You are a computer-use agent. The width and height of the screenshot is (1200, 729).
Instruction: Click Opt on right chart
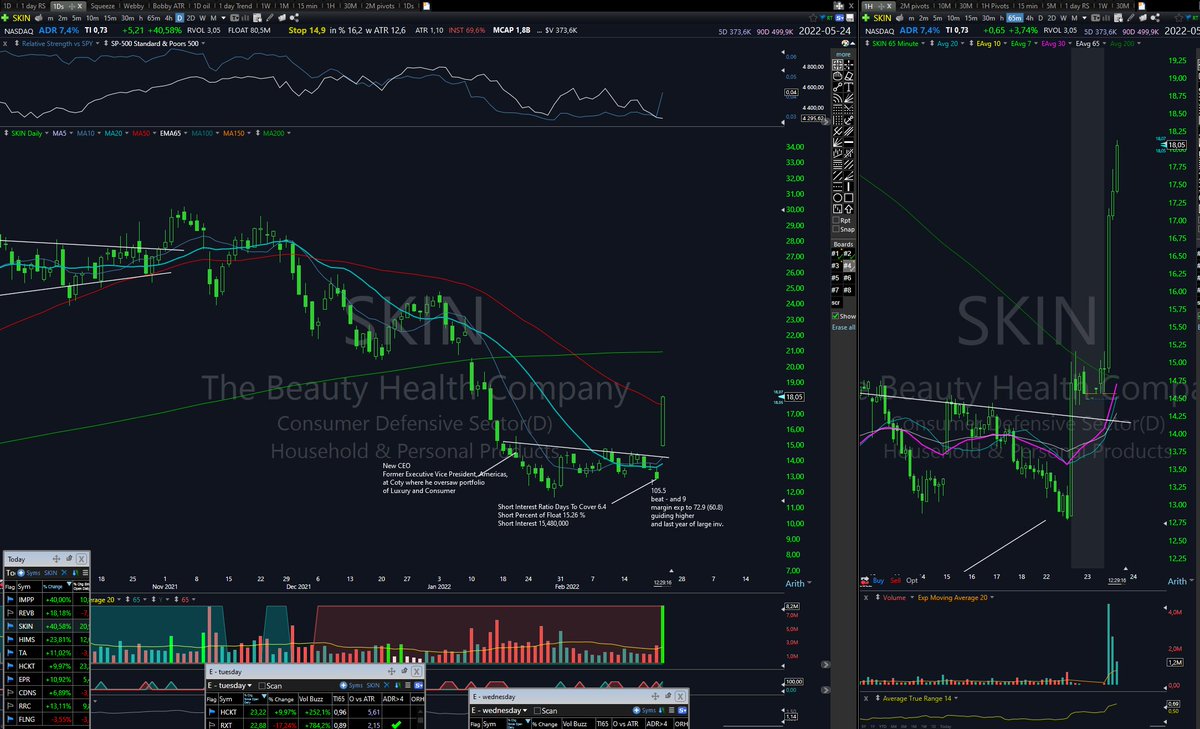point(911,580)
